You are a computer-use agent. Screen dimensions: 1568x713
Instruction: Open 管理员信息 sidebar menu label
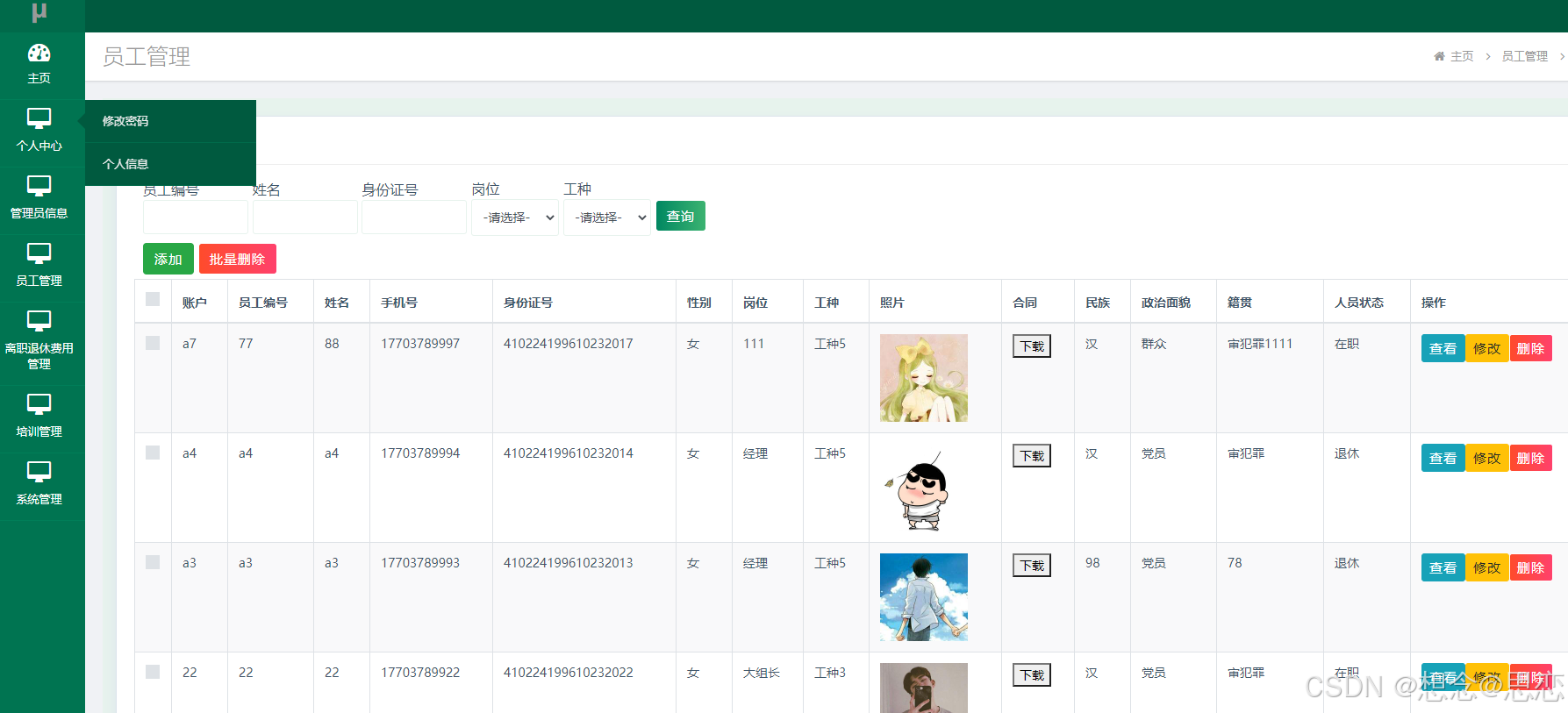click(39, 213)
